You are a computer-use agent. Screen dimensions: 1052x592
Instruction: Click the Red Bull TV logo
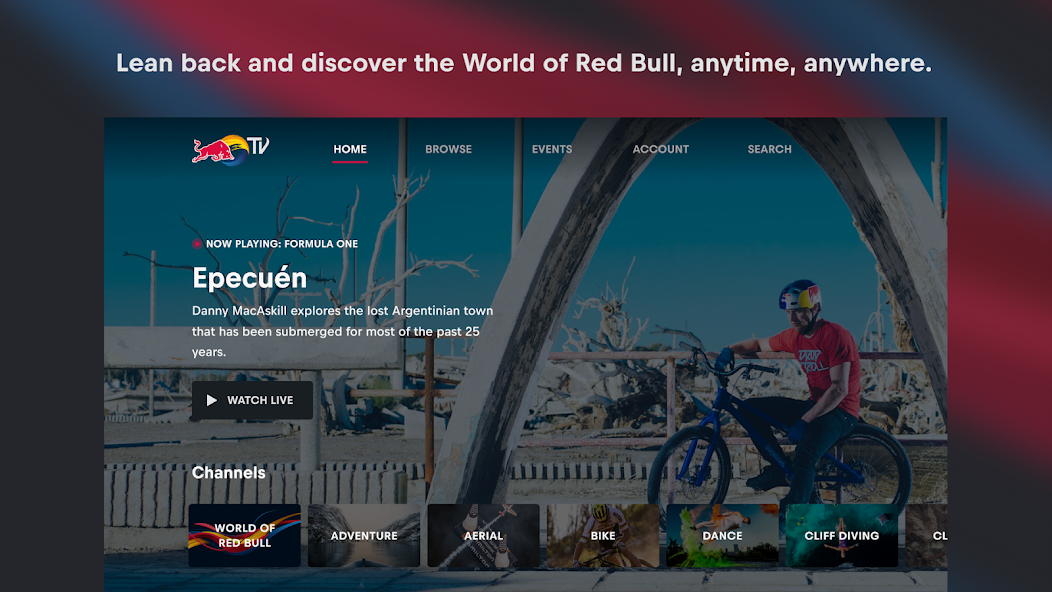pos(231,149)
